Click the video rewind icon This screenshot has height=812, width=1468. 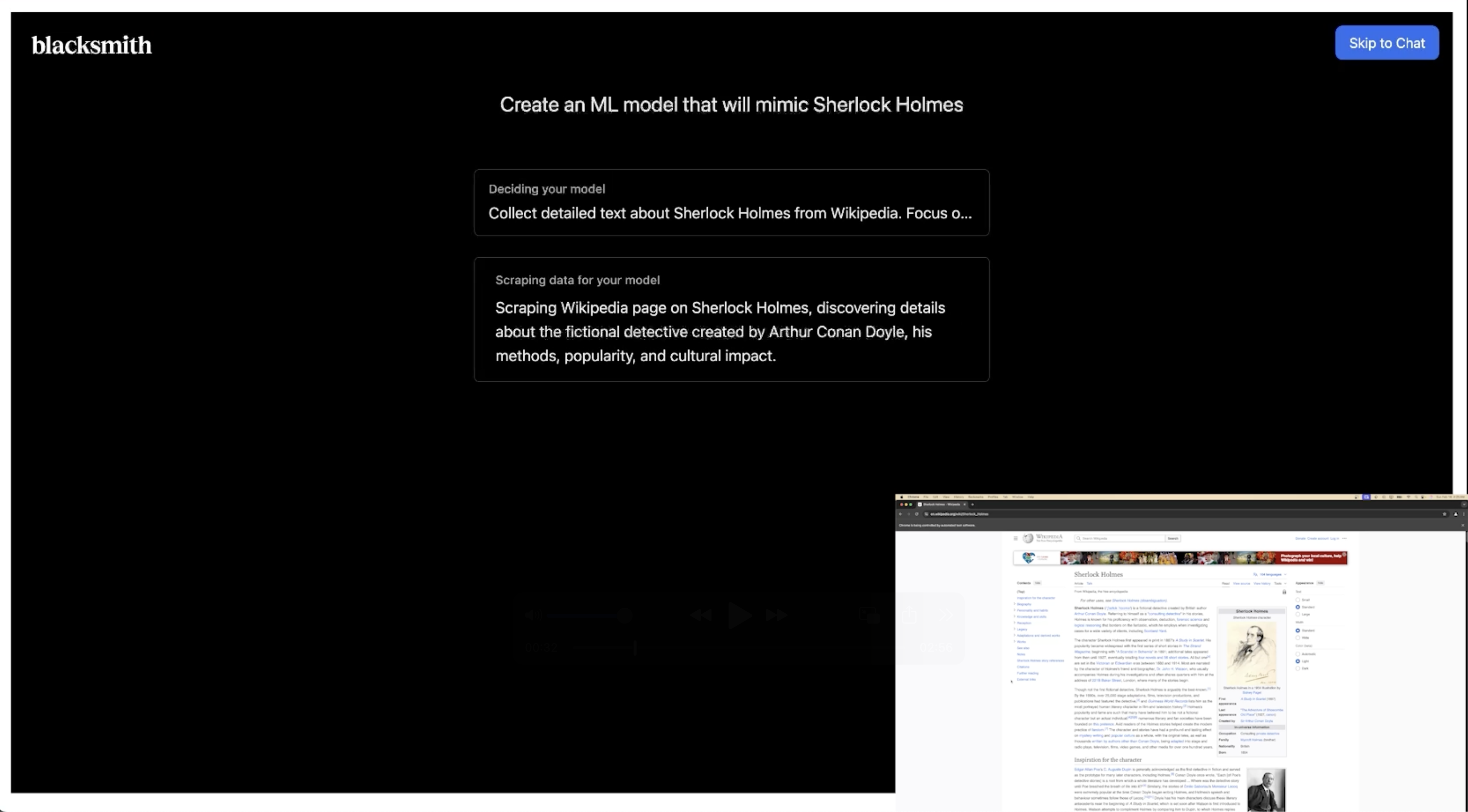click(701, 615)
